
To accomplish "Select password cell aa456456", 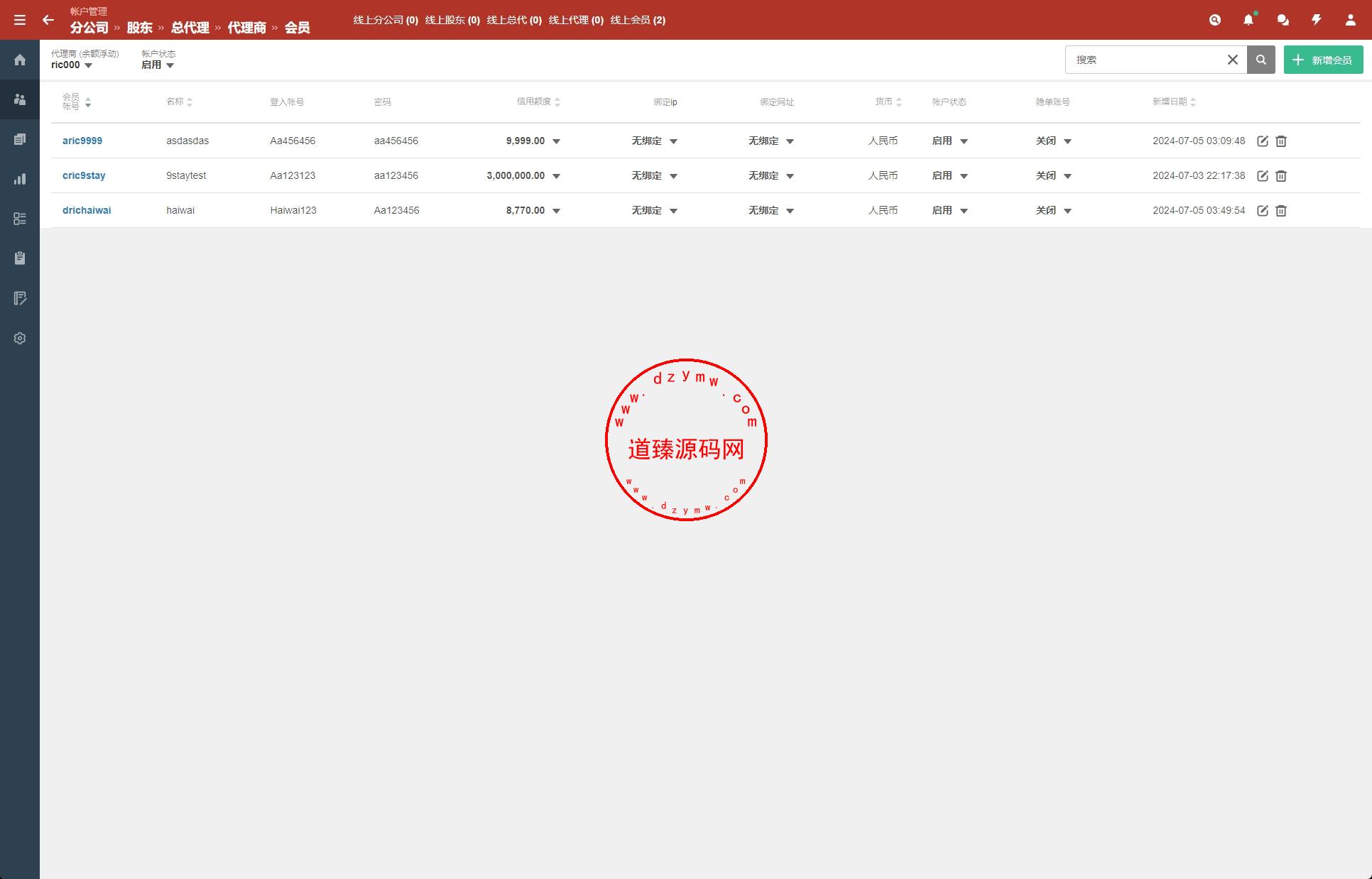I will [396, 141].
